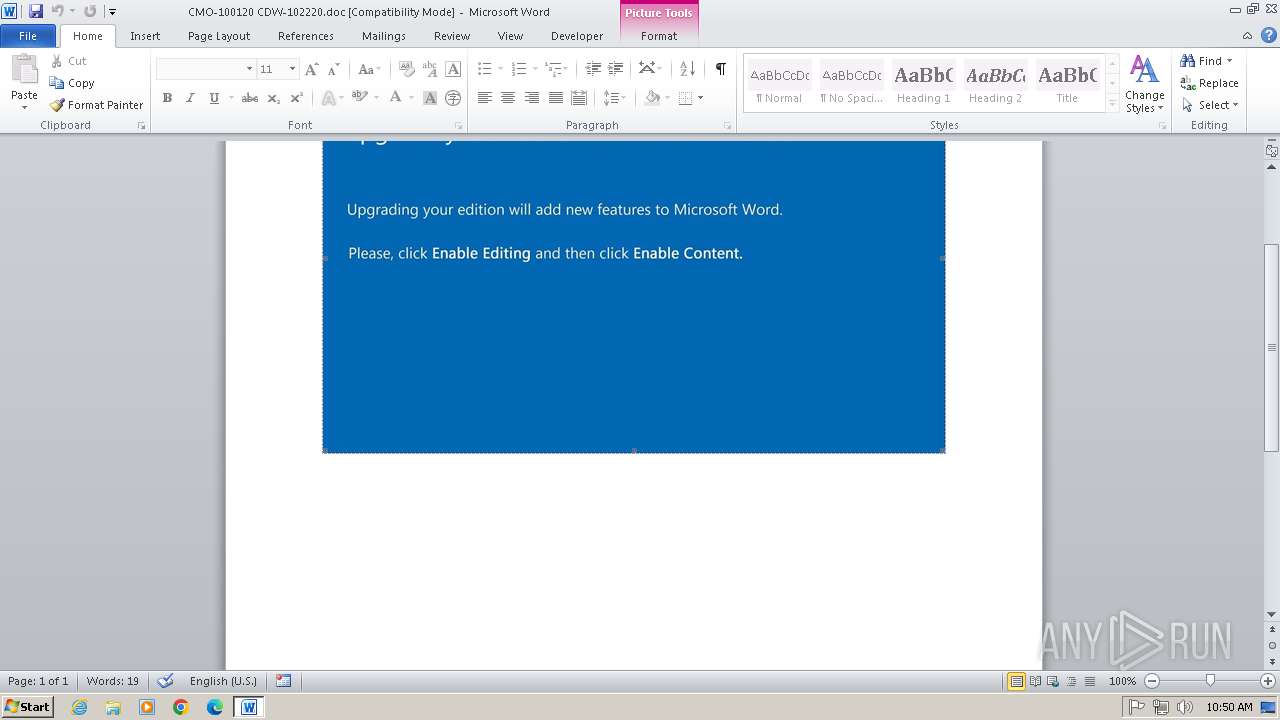Apply the No Spacing style
Screen dimensions: 1280x720
pyautogui.click(x=851, y=84)
